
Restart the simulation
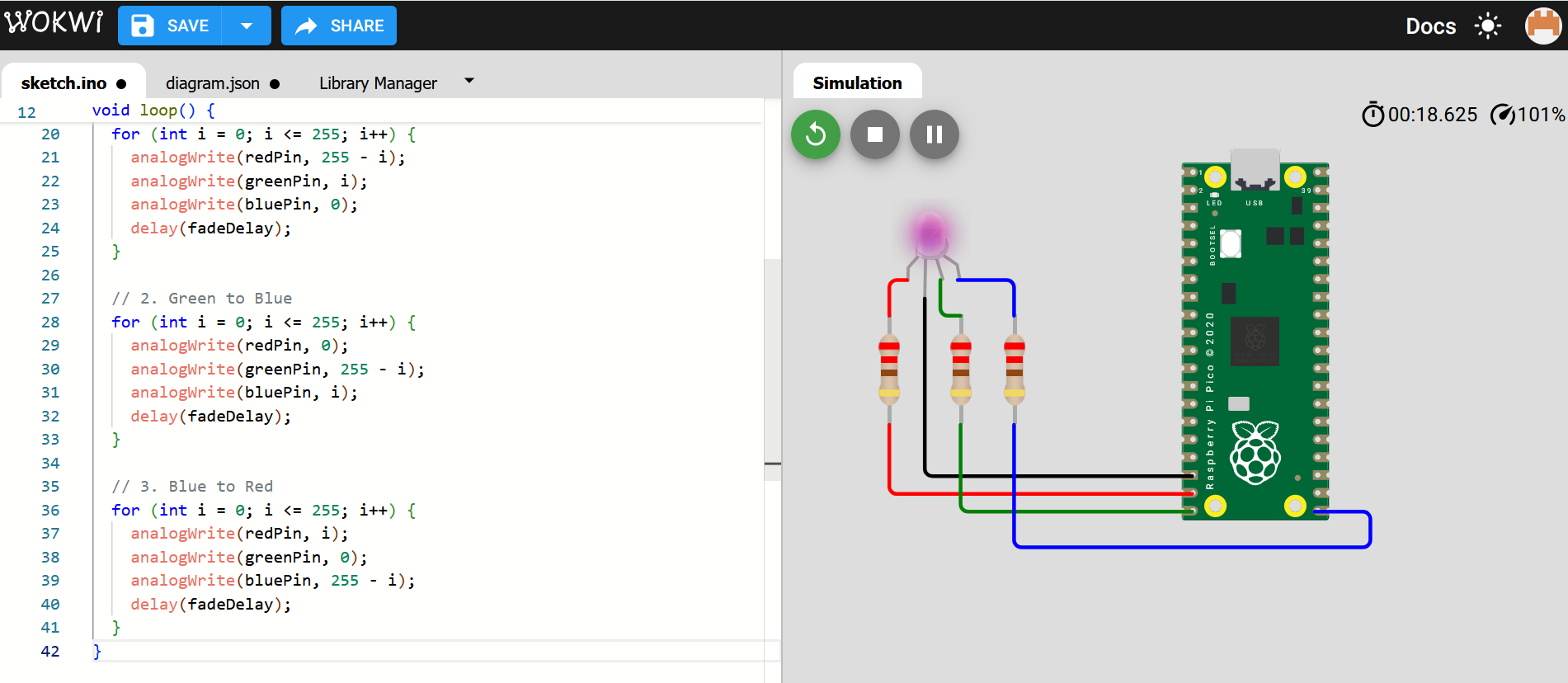click(x=816, y=134)
